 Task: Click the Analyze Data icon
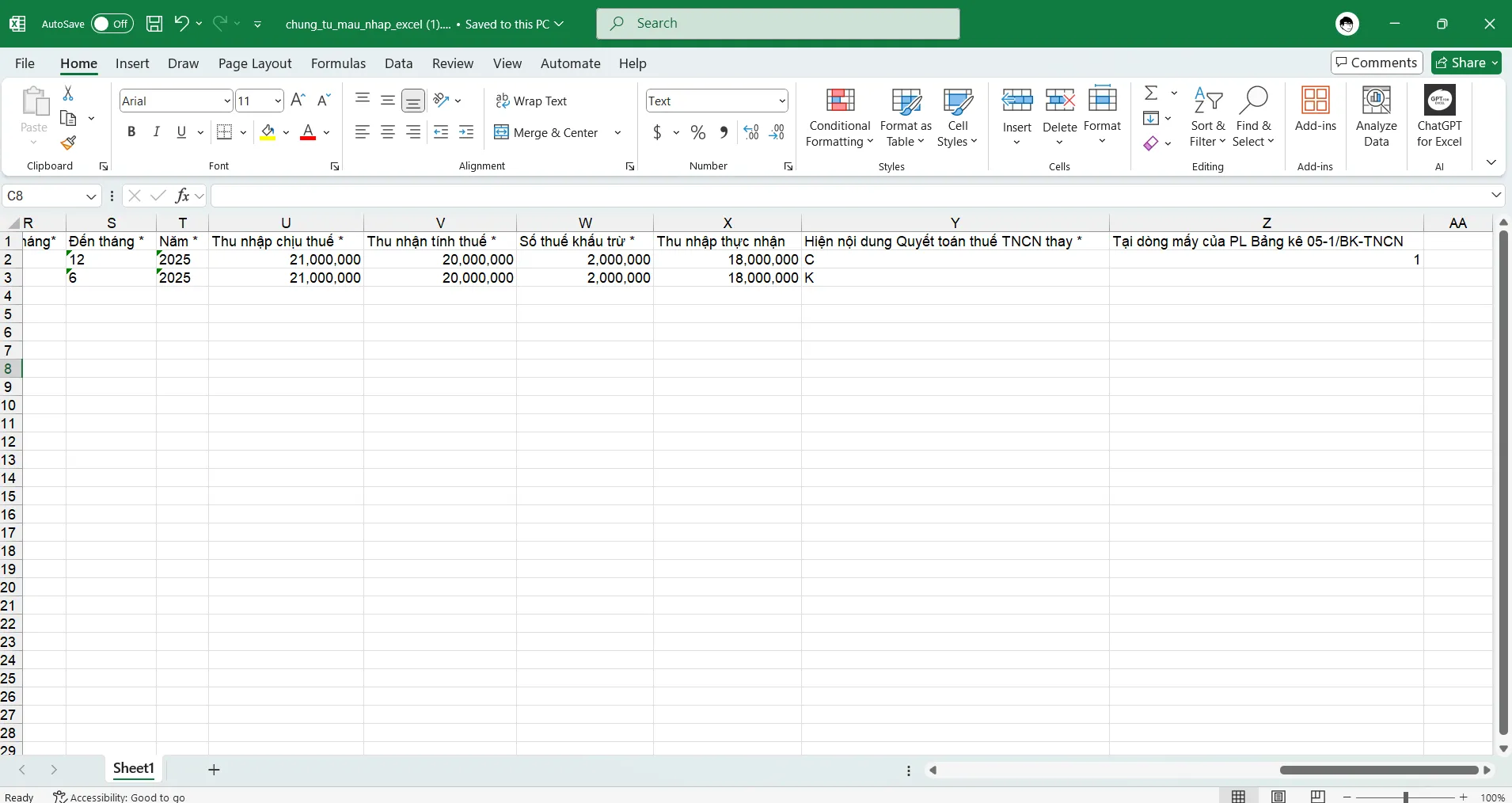point(1376,117)
